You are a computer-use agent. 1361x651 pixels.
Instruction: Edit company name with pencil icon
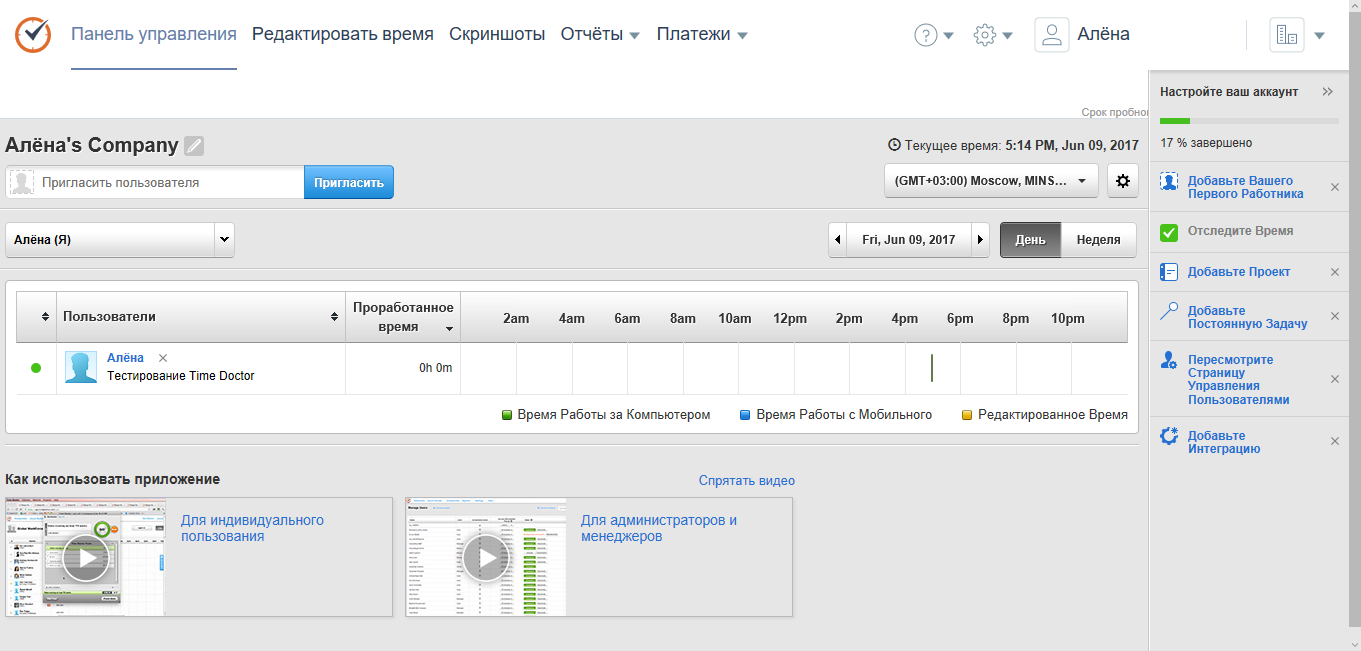tap(194, 146)
